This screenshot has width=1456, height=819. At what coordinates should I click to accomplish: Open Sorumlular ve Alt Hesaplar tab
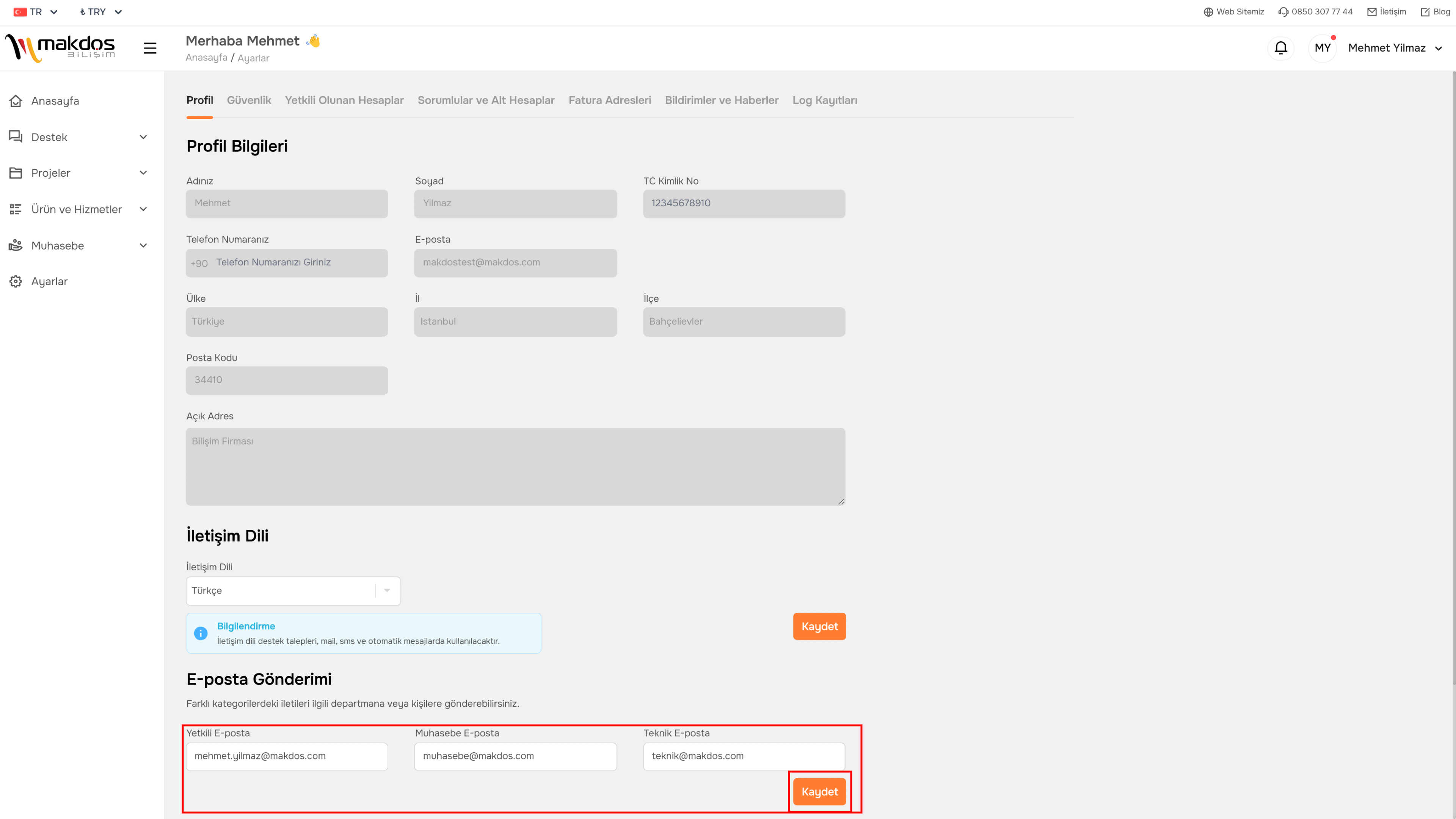click(486, 100)
